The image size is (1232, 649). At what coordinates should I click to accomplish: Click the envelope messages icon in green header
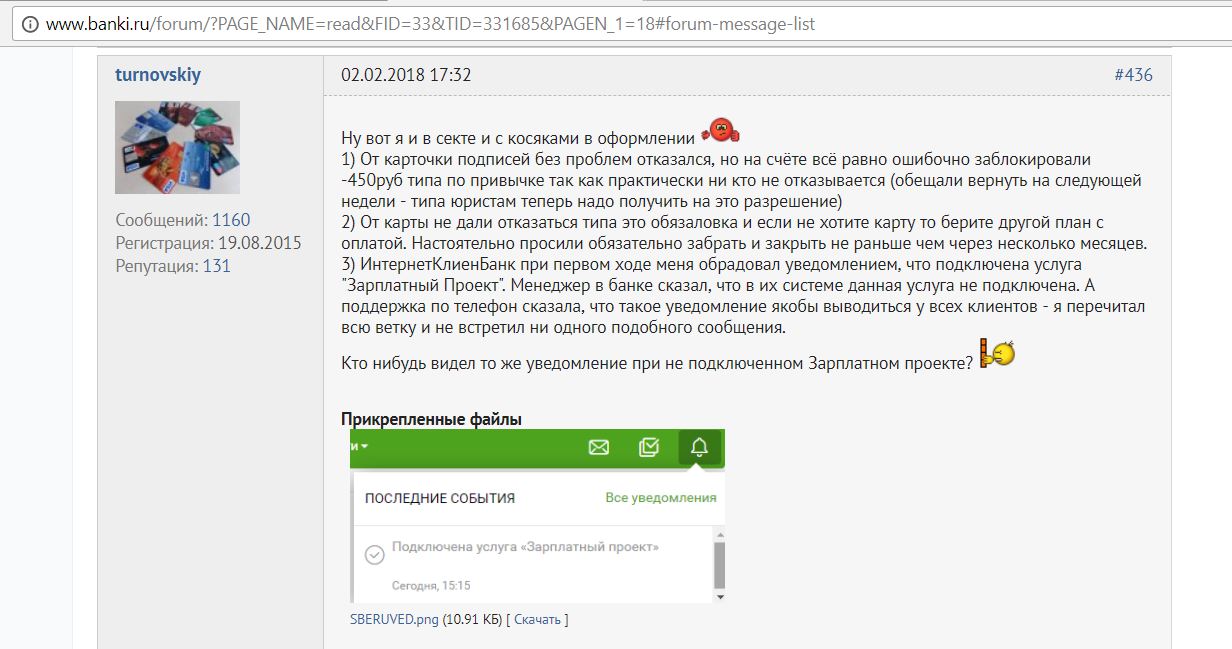(x=599, y=447)
